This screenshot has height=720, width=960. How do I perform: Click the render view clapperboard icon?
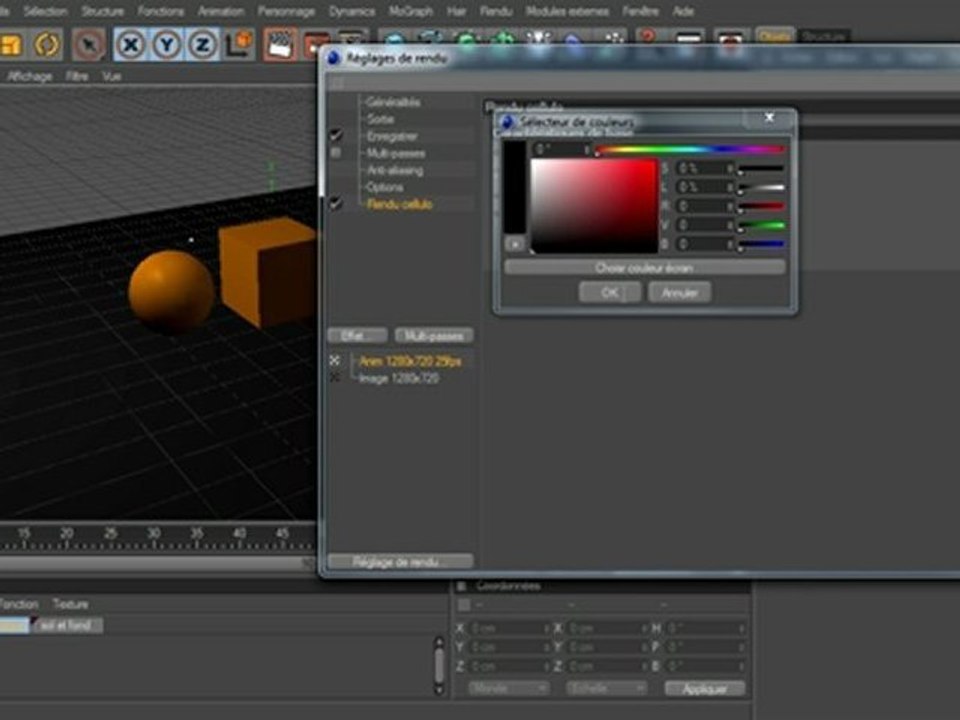tap(280, 45)
